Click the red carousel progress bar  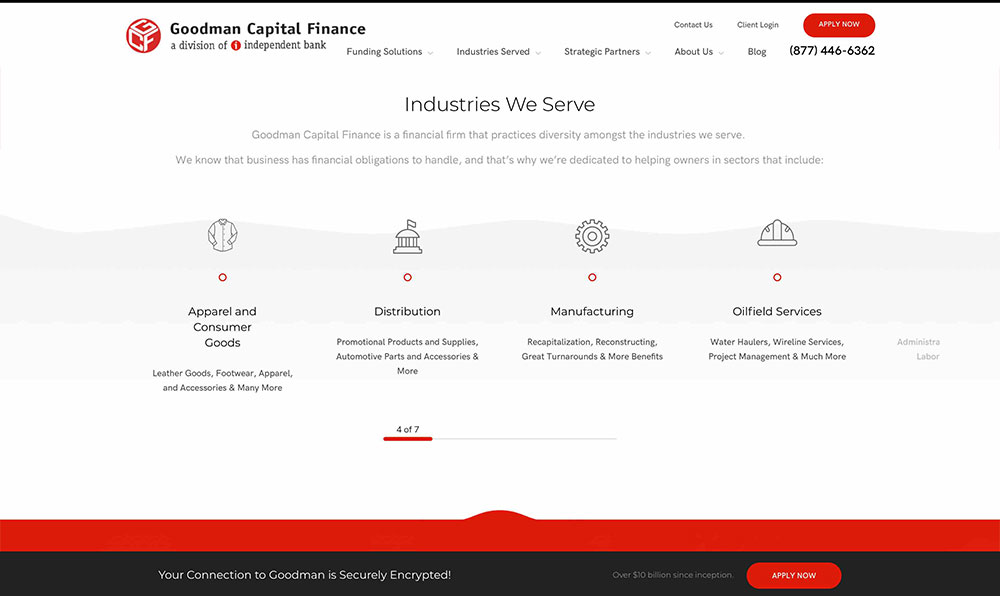pos(408,439)
